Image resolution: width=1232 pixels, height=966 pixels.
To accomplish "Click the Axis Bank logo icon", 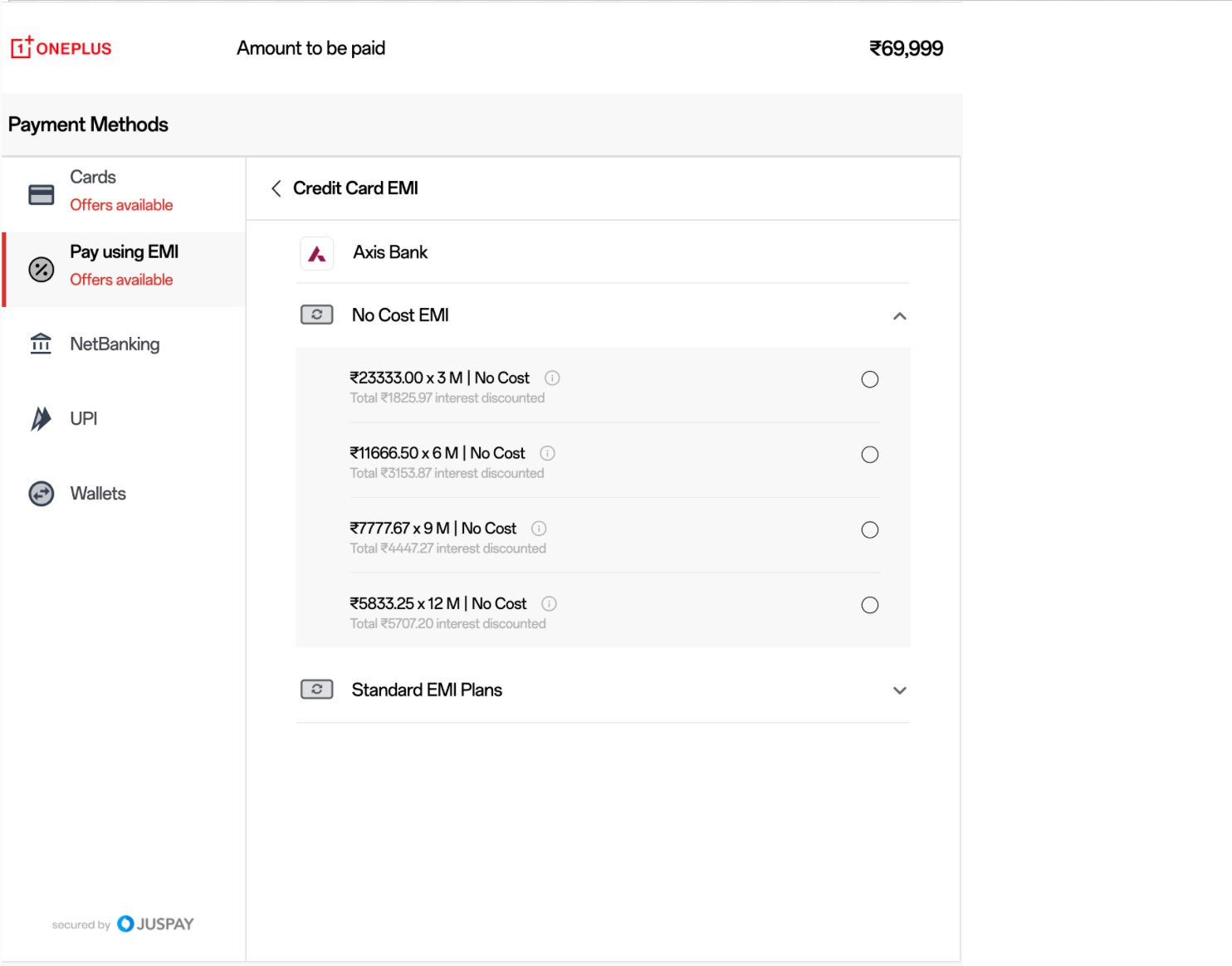I will pyautogui.click(x=317, y=253).
